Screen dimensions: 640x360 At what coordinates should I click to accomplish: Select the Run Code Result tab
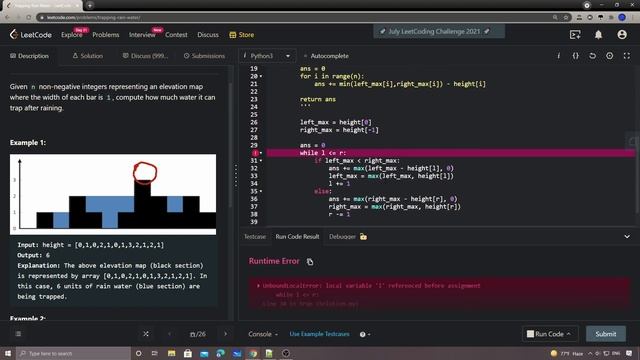tap(297, 236)
